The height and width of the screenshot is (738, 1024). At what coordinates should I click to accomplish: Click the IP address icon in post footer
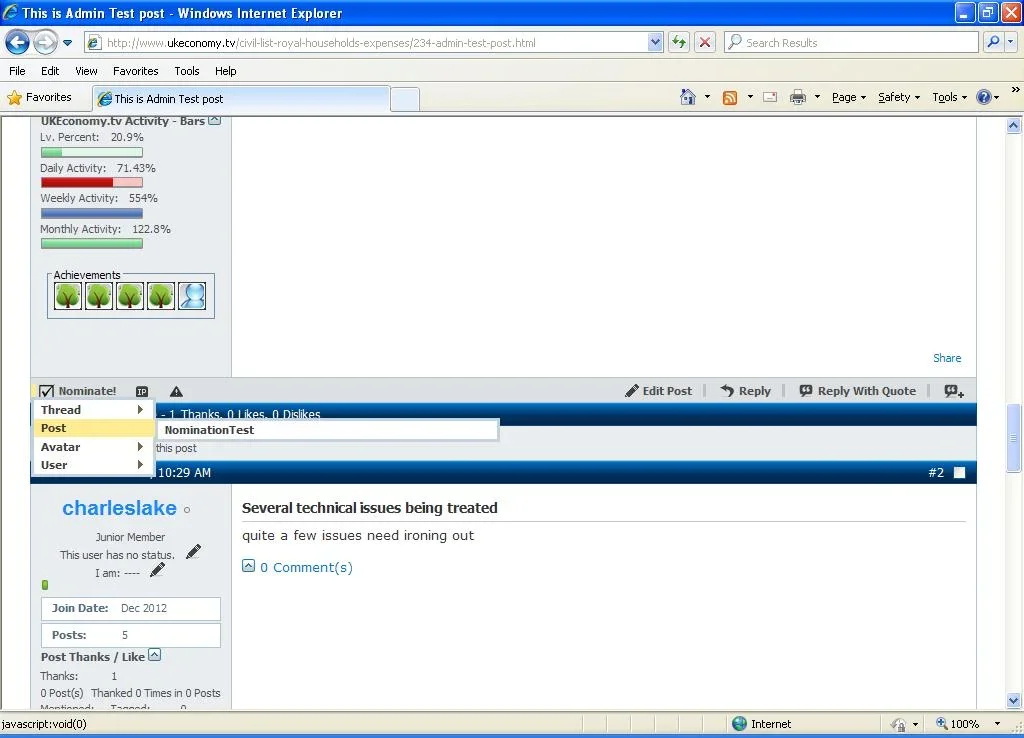[x=142, y=392]
